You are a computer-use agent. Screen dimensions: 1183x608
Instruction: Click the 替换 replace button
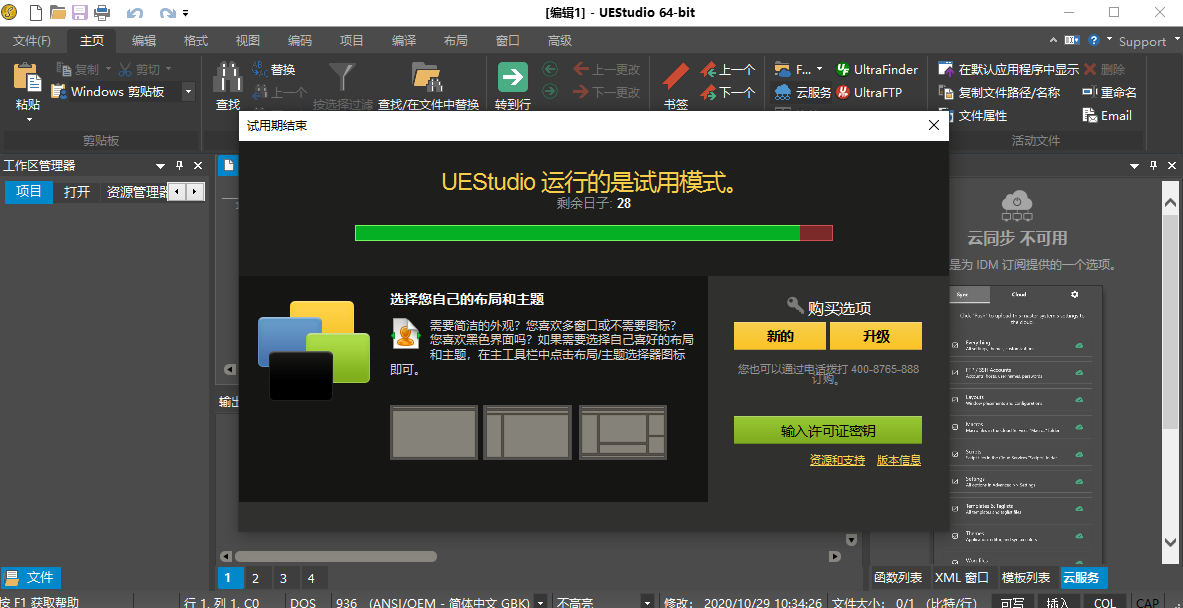[273, 69]
